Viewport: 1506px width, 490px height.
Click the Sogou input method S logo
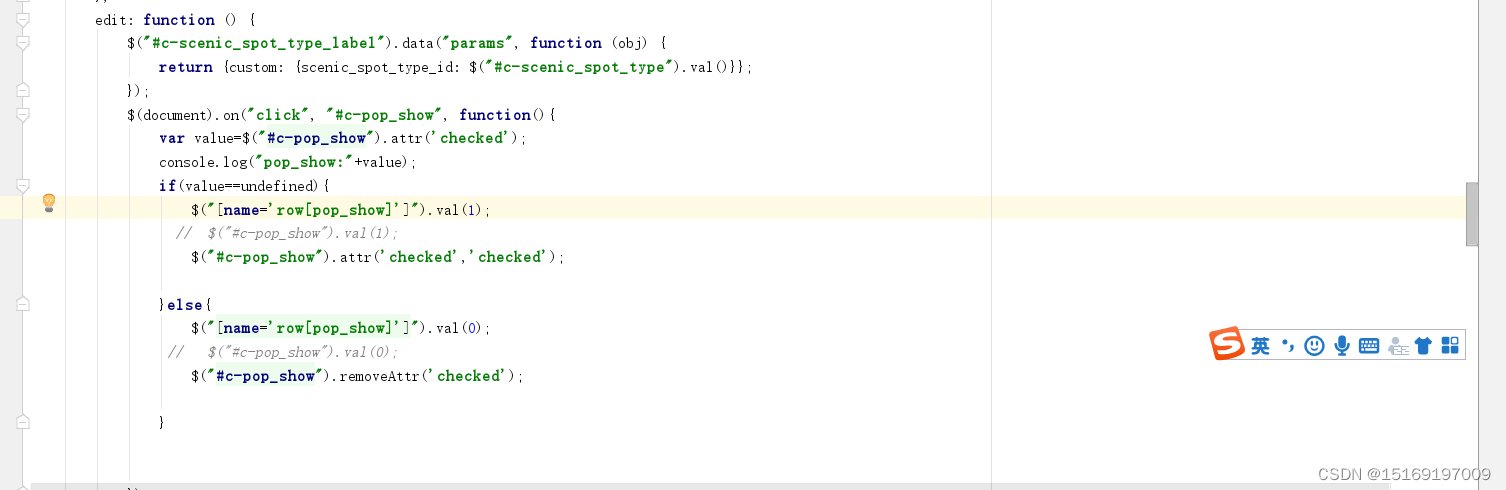[x=1227, y=344]
